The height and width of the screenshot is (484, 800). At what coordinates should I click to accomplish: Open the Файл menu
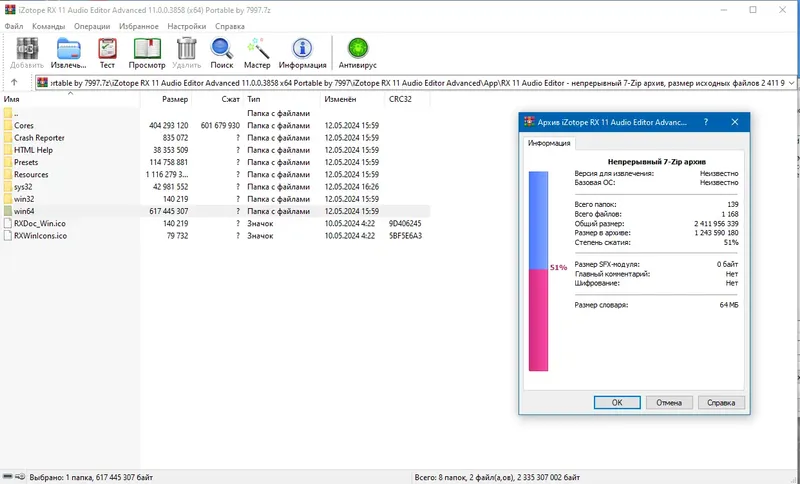(x=14, y=26)
